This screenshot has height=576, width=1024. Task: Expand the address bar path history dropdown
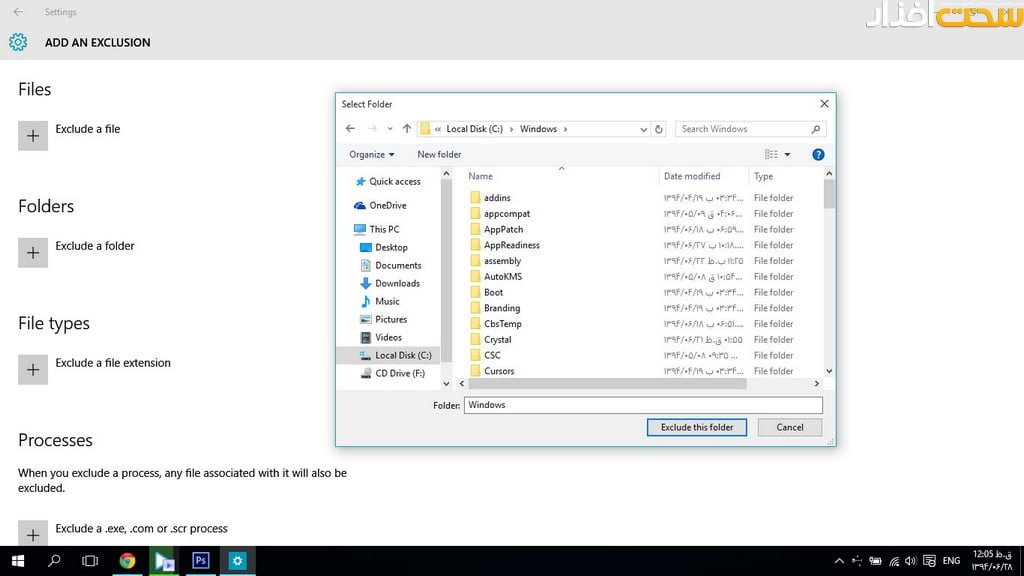click(x=643, y=129)
